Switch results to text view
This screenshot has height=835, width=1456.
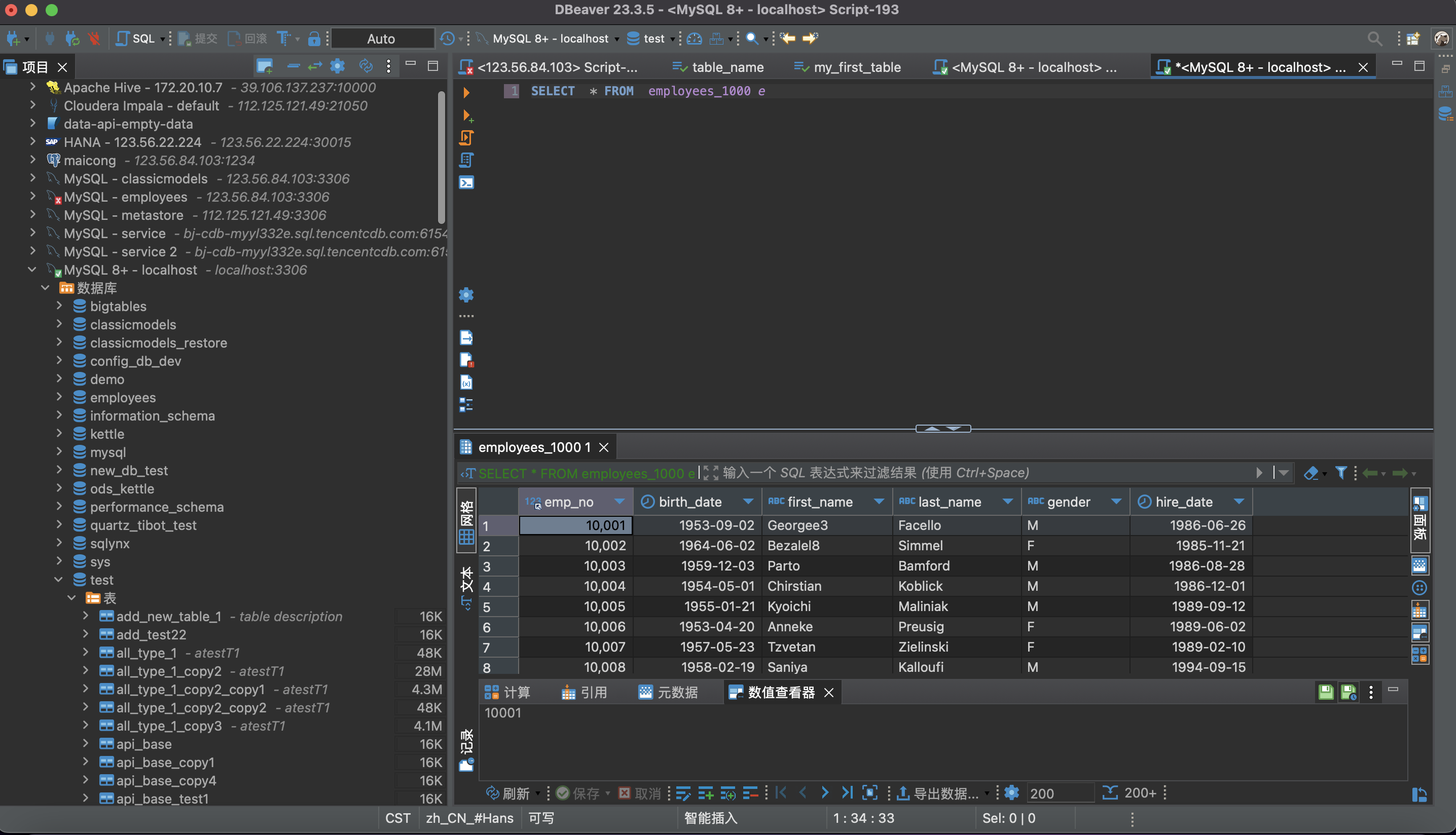coord(466,588)
